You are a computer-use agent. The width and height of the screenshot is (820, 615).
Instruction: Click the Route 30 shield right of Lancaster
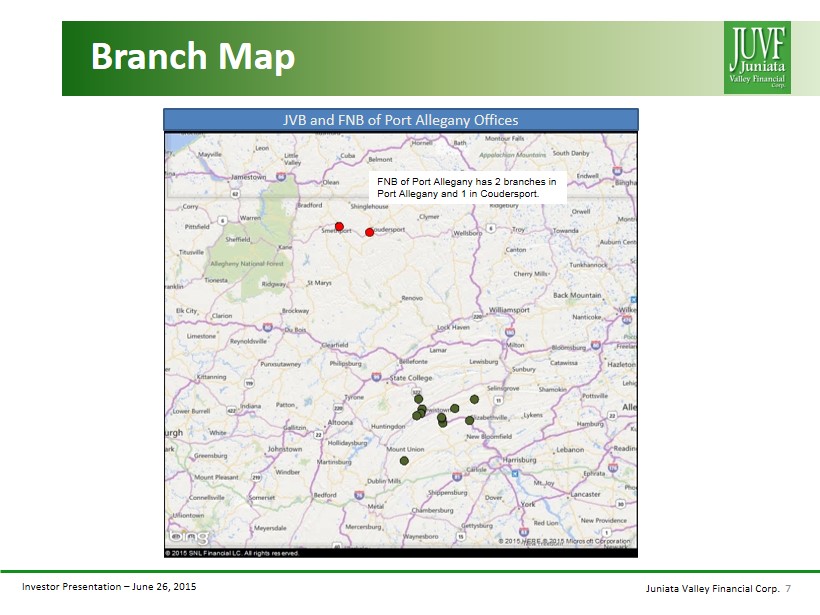[x=620, y=504]
